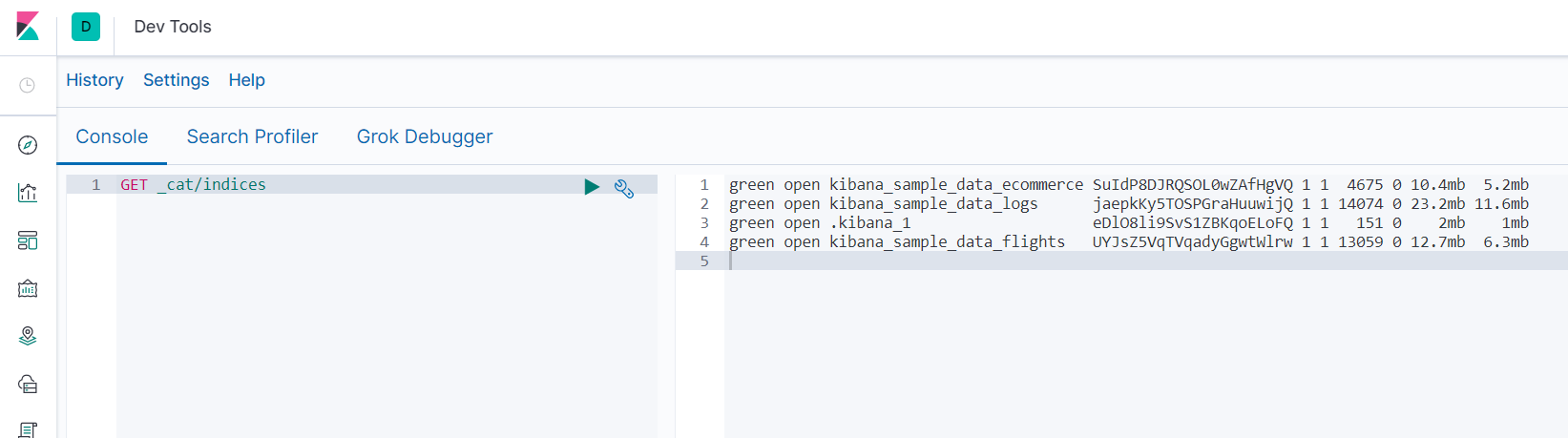The width and height of the screenshot is (1568, 438).
Task: Switch to Grok Debugger tab
Action: 425,136
